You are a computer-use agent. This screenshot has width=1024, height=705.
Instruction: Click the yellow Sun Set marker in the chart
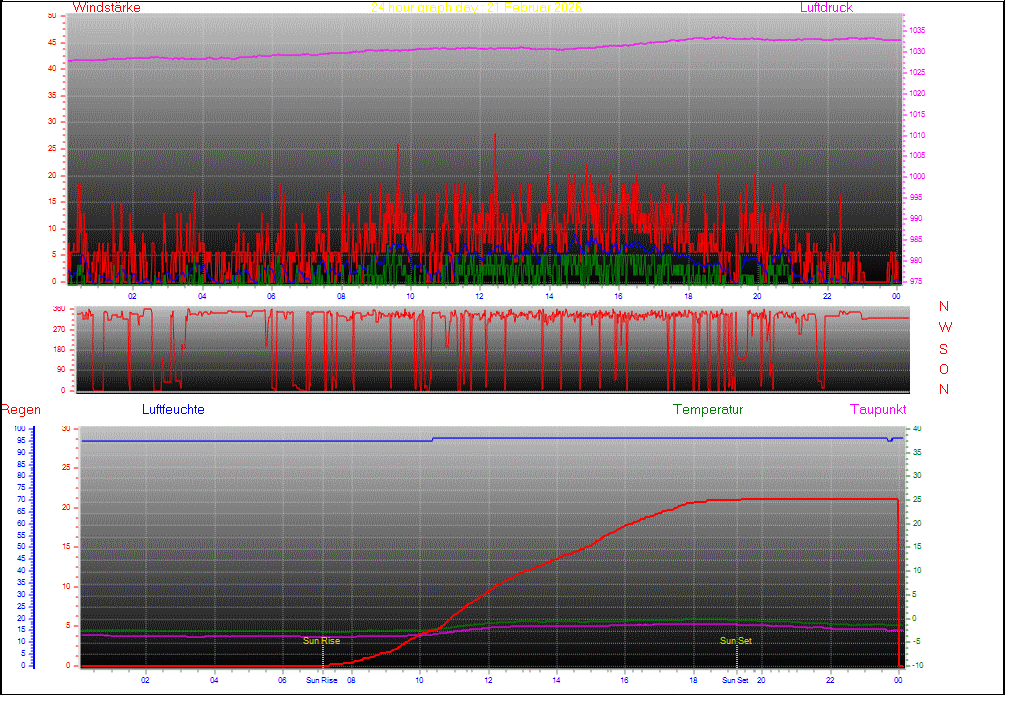[x=735, y=640]
